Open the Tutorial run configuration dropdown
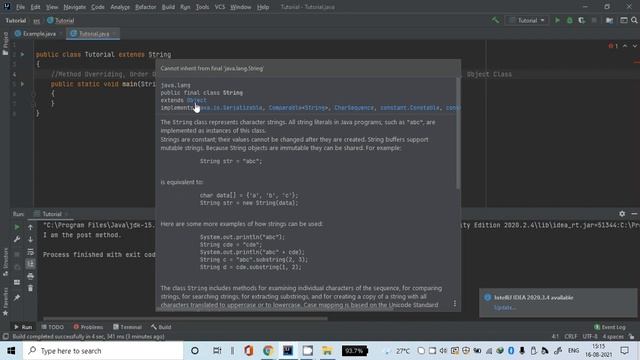640x360 pixels. point(527,20)
